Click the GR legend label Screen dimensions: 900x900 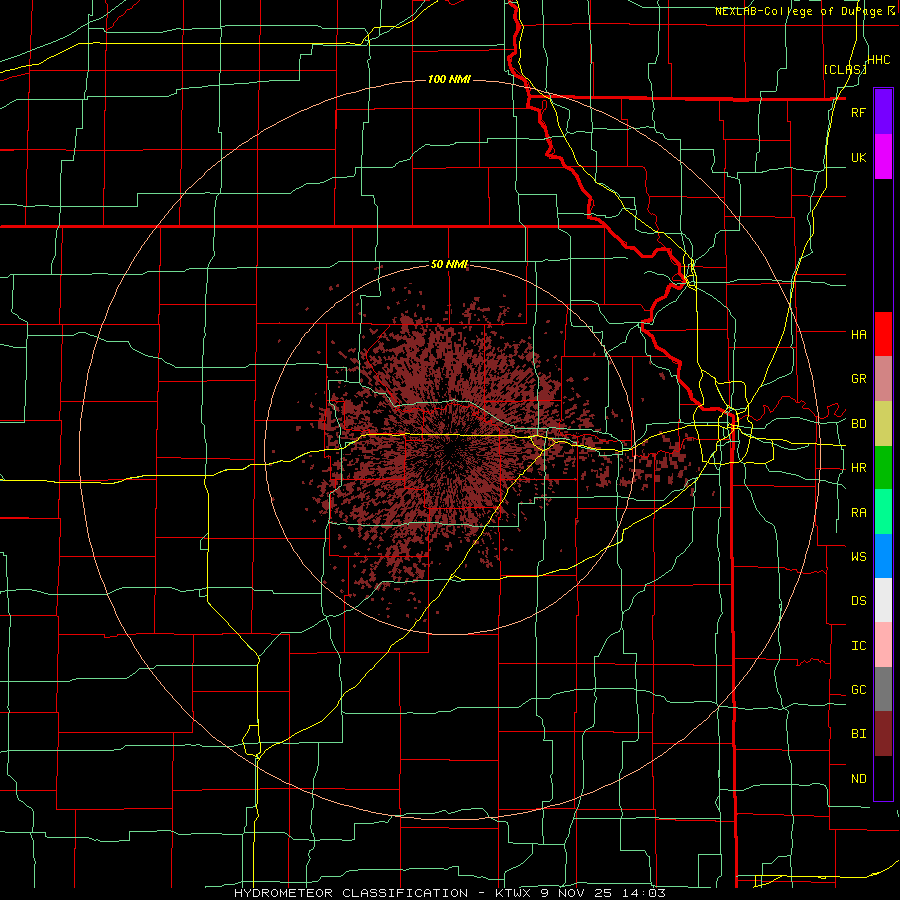coord(858,379)
